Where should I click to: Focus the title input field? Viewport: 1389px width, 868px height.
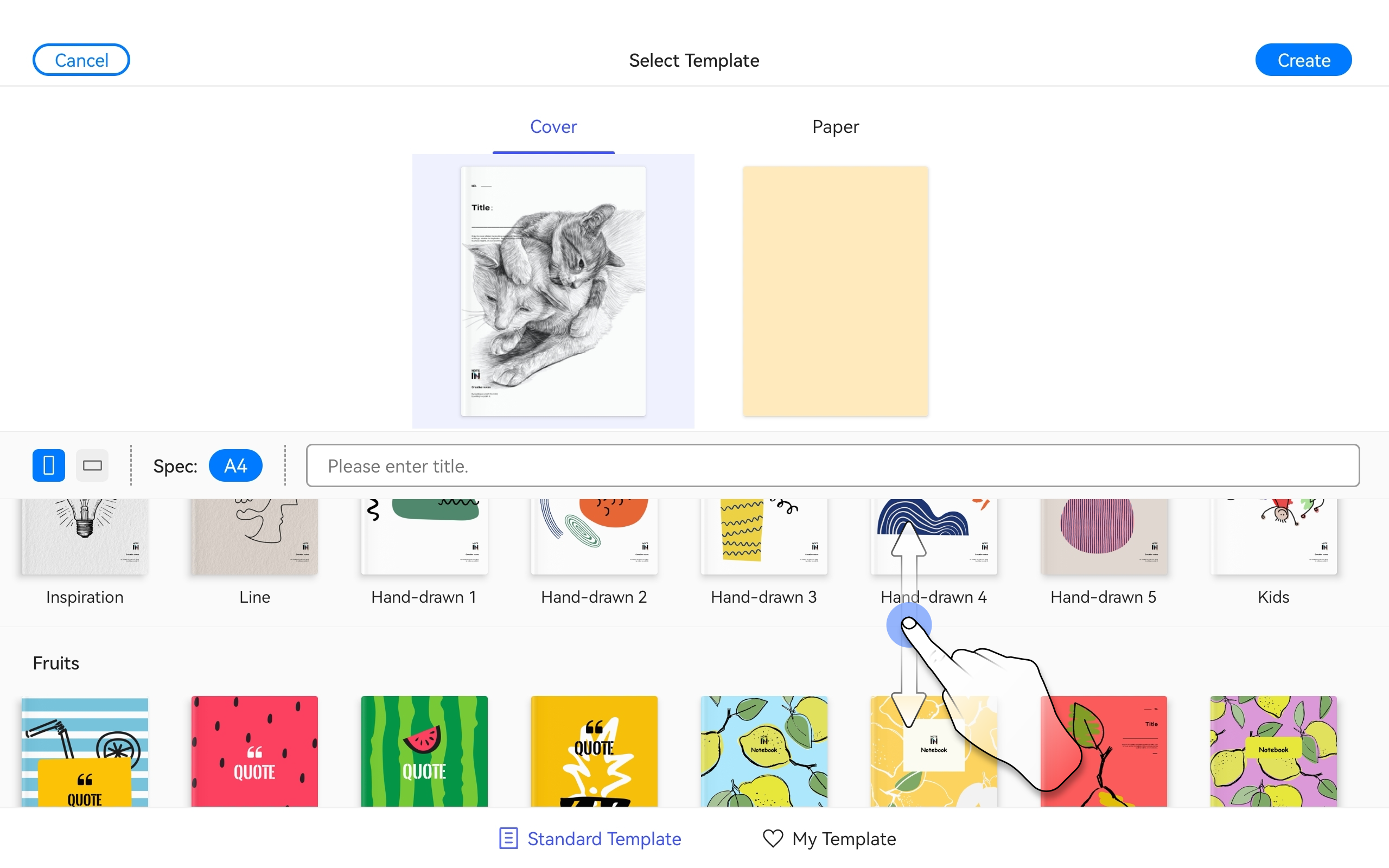click(x=833, y=465)
